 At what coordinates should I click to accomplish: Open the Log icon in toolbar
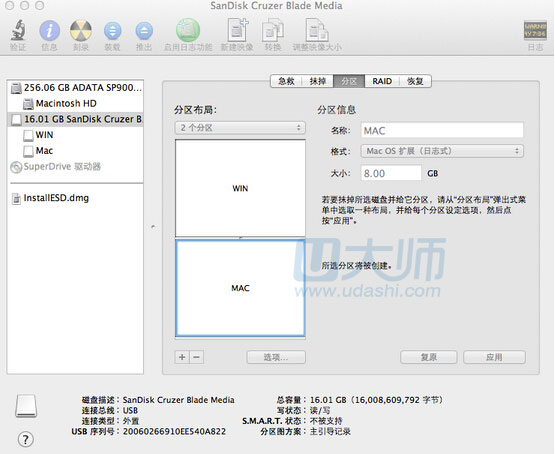coord(535,30)
